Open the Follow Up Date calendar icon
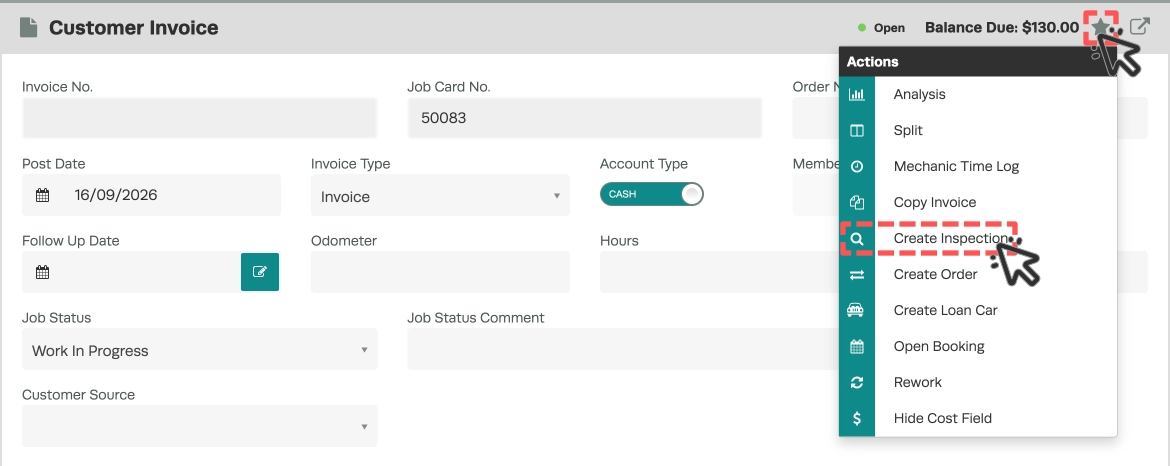Screen dimensions: 1170x466 pos(43,272)
